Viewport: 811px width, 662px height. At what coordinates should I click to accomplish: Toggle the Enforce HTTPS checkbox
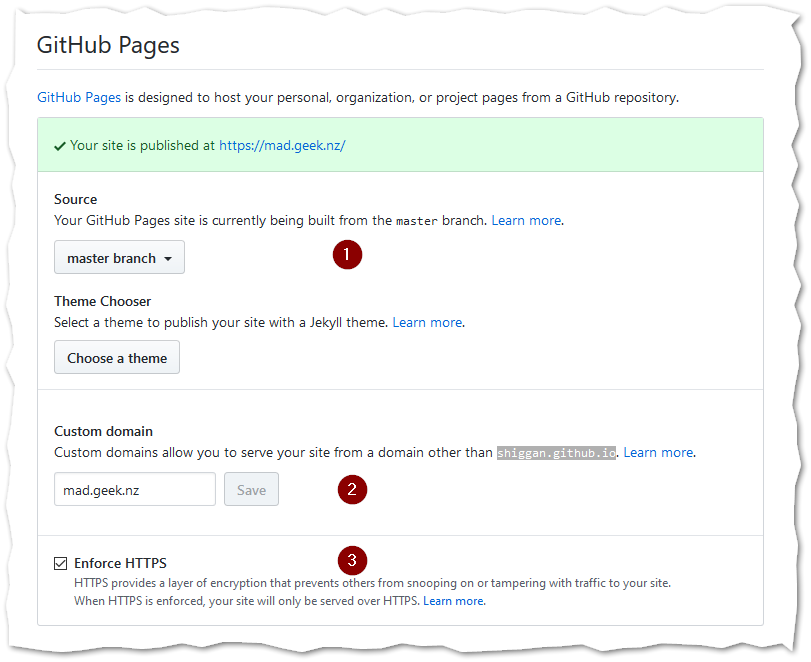61,563
